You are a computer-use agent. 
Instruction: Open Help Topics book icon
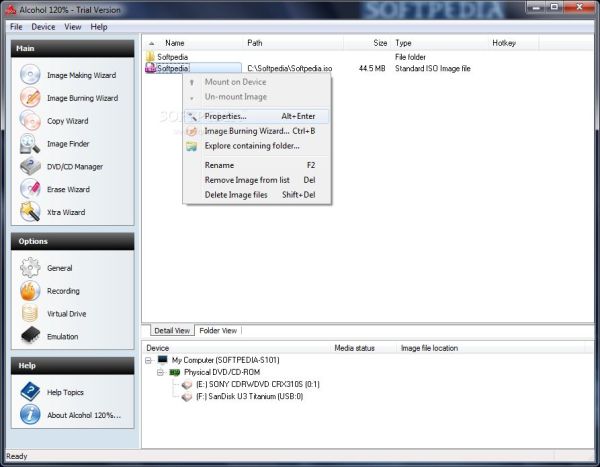point(30,392)
